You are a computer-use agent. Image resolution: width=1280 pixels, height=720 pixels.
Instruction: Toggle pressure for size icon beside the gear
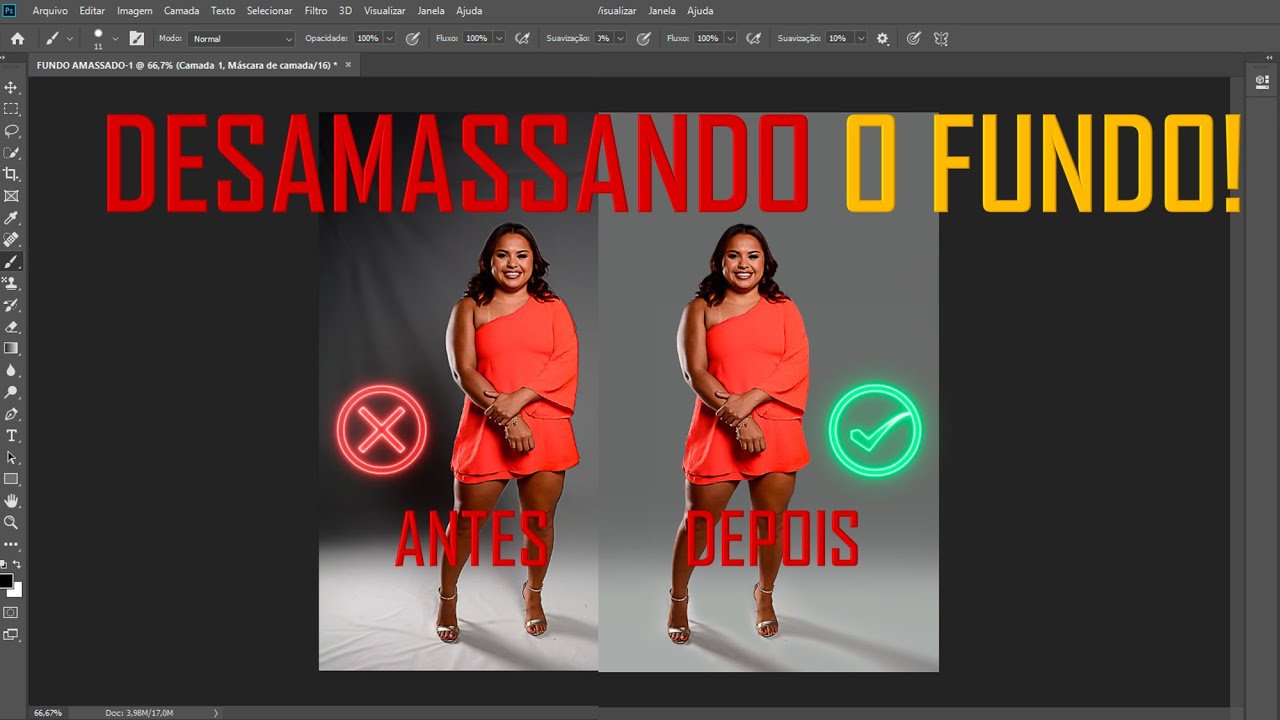coord(913,38)
